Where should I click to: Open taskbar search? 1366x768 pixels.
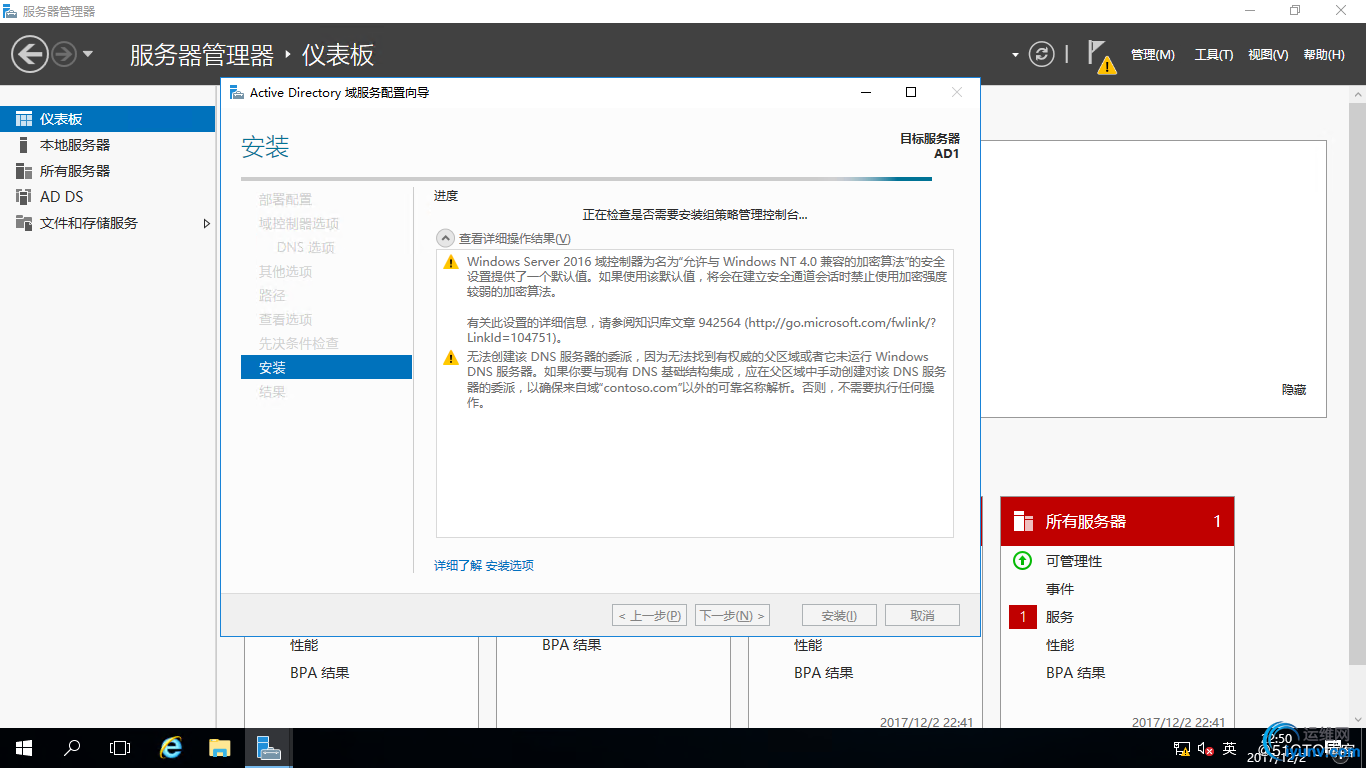point(72,748)
